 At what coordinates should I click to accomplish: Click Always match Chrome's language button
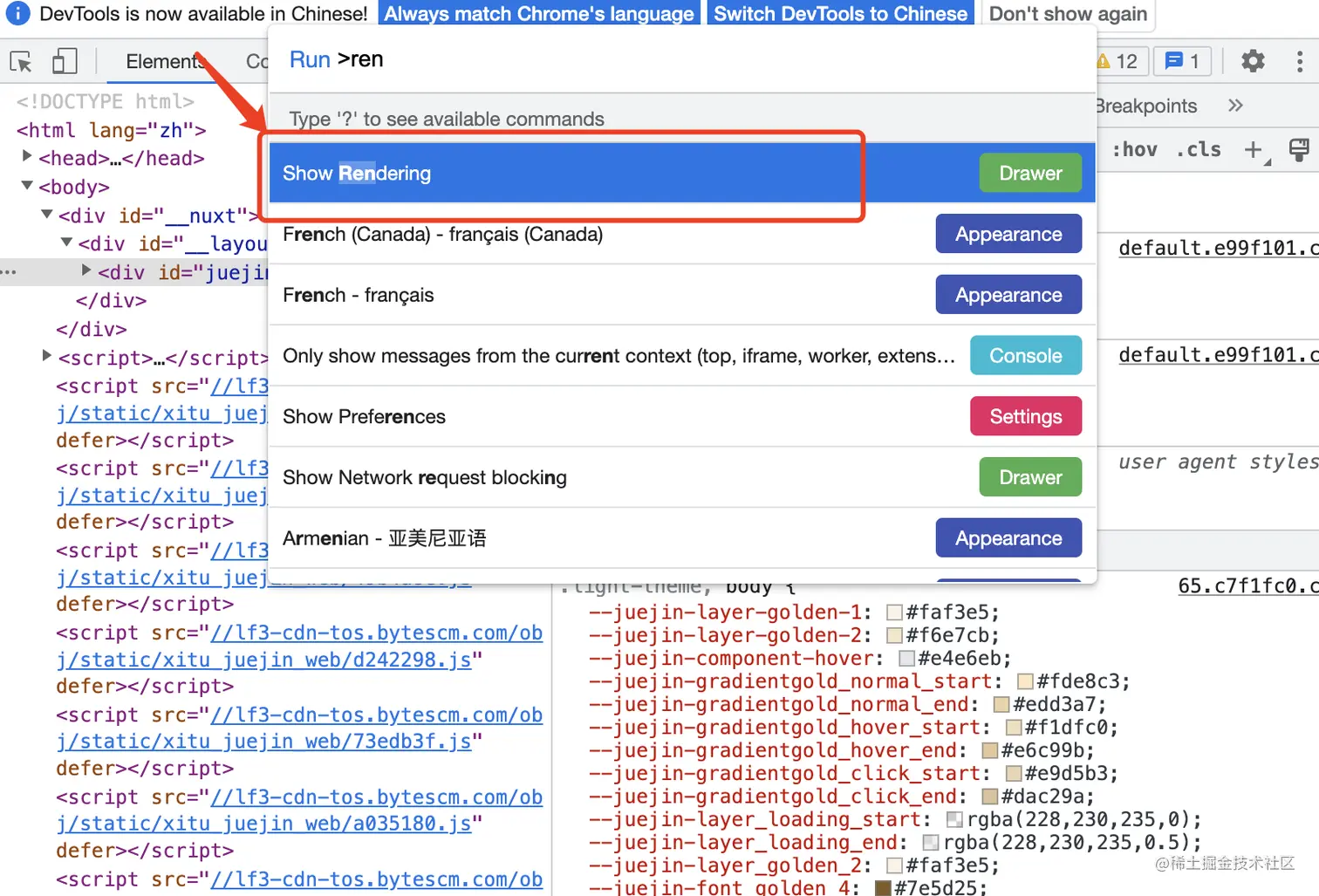pos(539,14)
